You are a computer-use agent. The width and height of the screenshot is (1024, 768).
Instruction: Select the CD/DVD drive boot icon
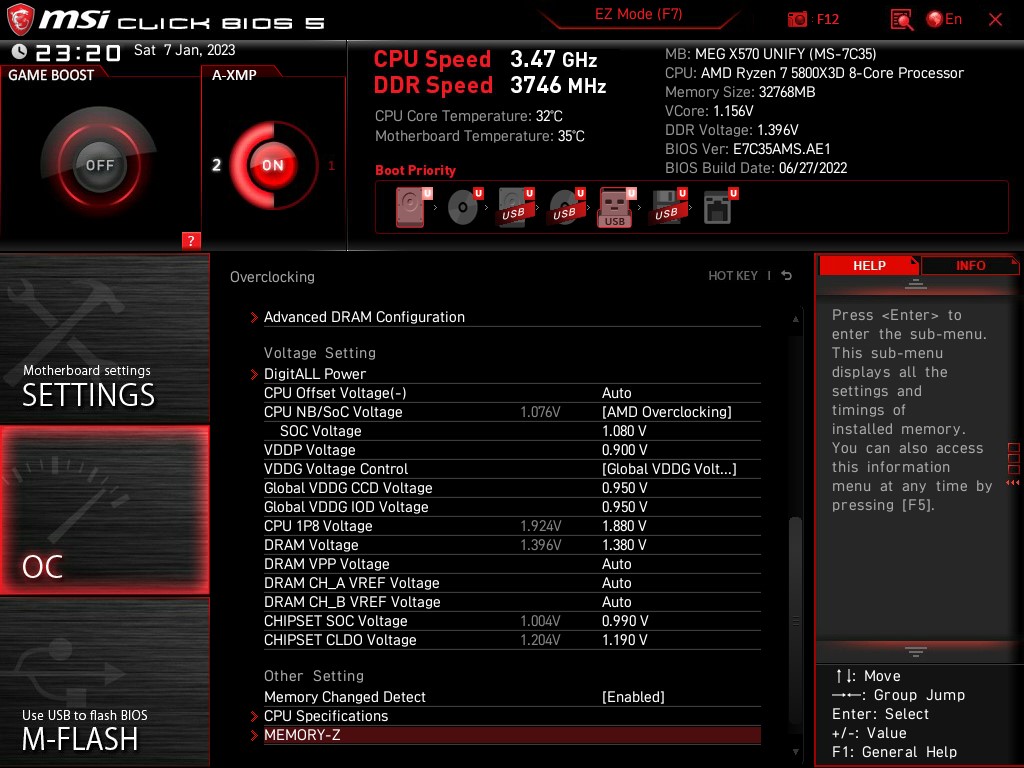tap(461, 207)
